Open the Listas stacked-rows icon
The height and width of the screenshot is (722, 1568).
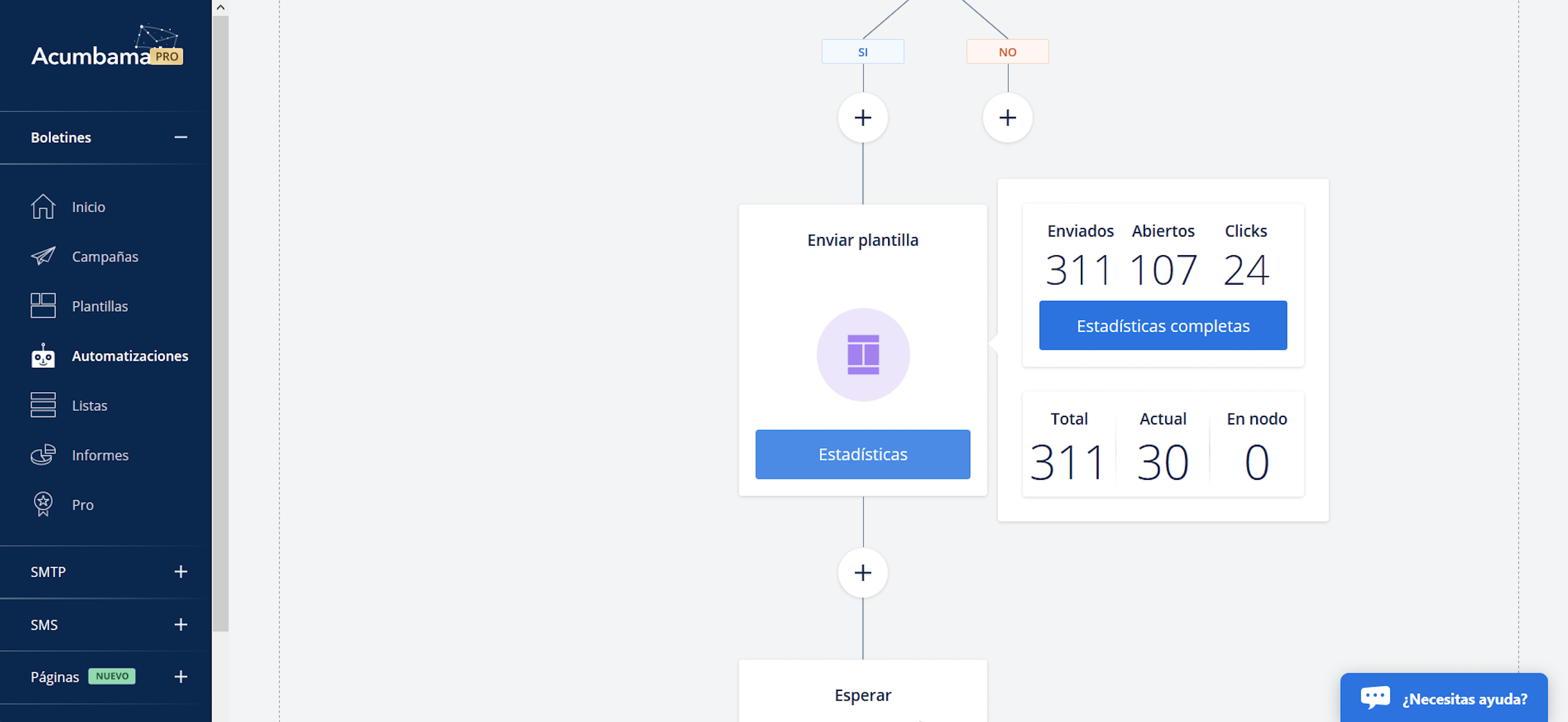(x=42, y=405)
